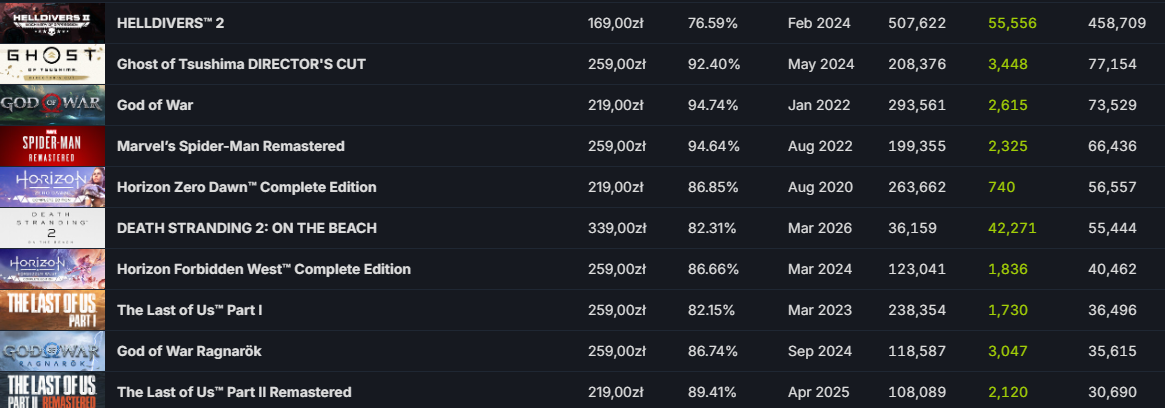Click the HELLDIVERS 2 game thumbnail
1165x408 pixels.
(x=52, y=22)
